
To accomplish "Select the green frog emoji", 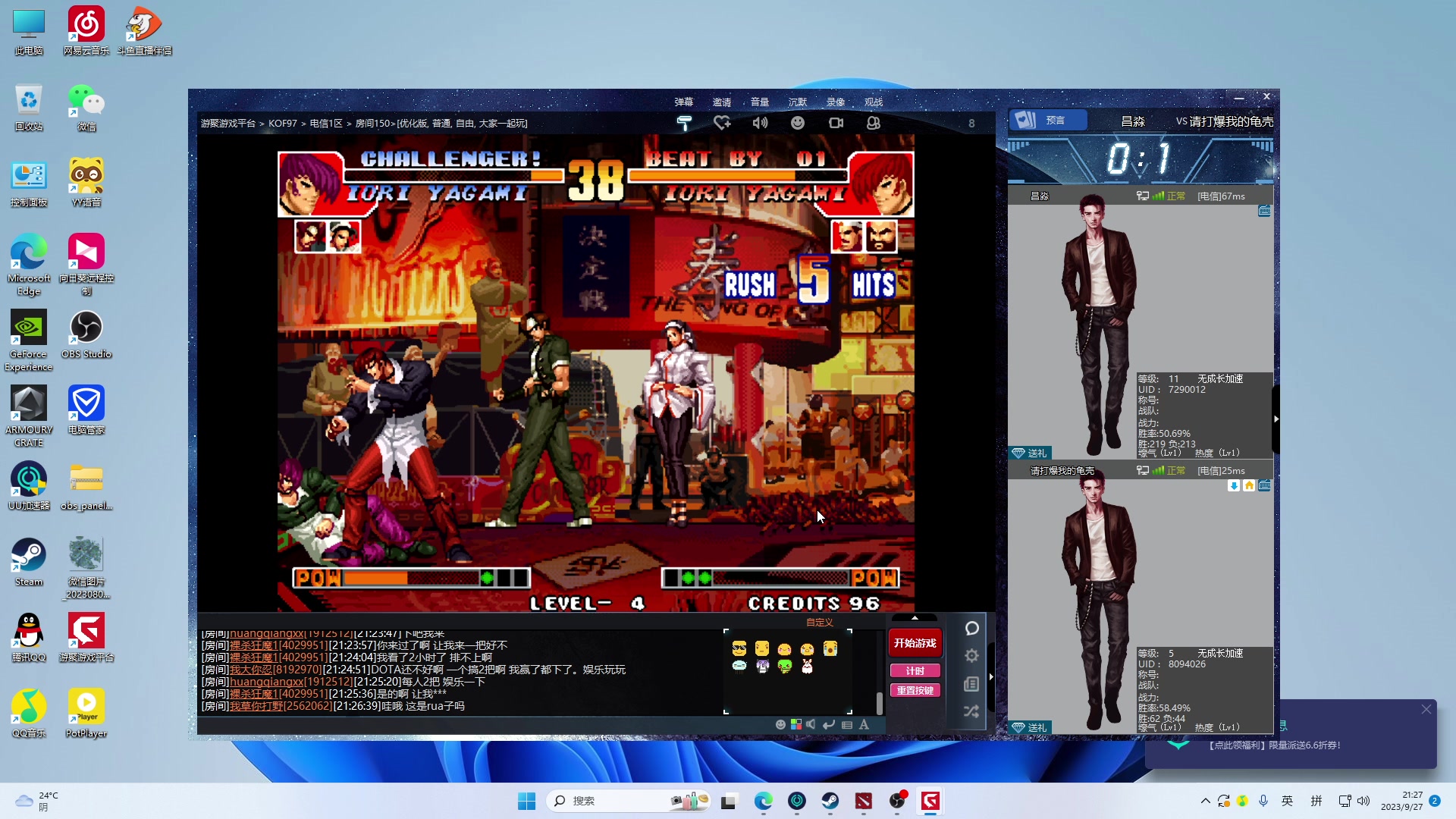I will (785, 667).
